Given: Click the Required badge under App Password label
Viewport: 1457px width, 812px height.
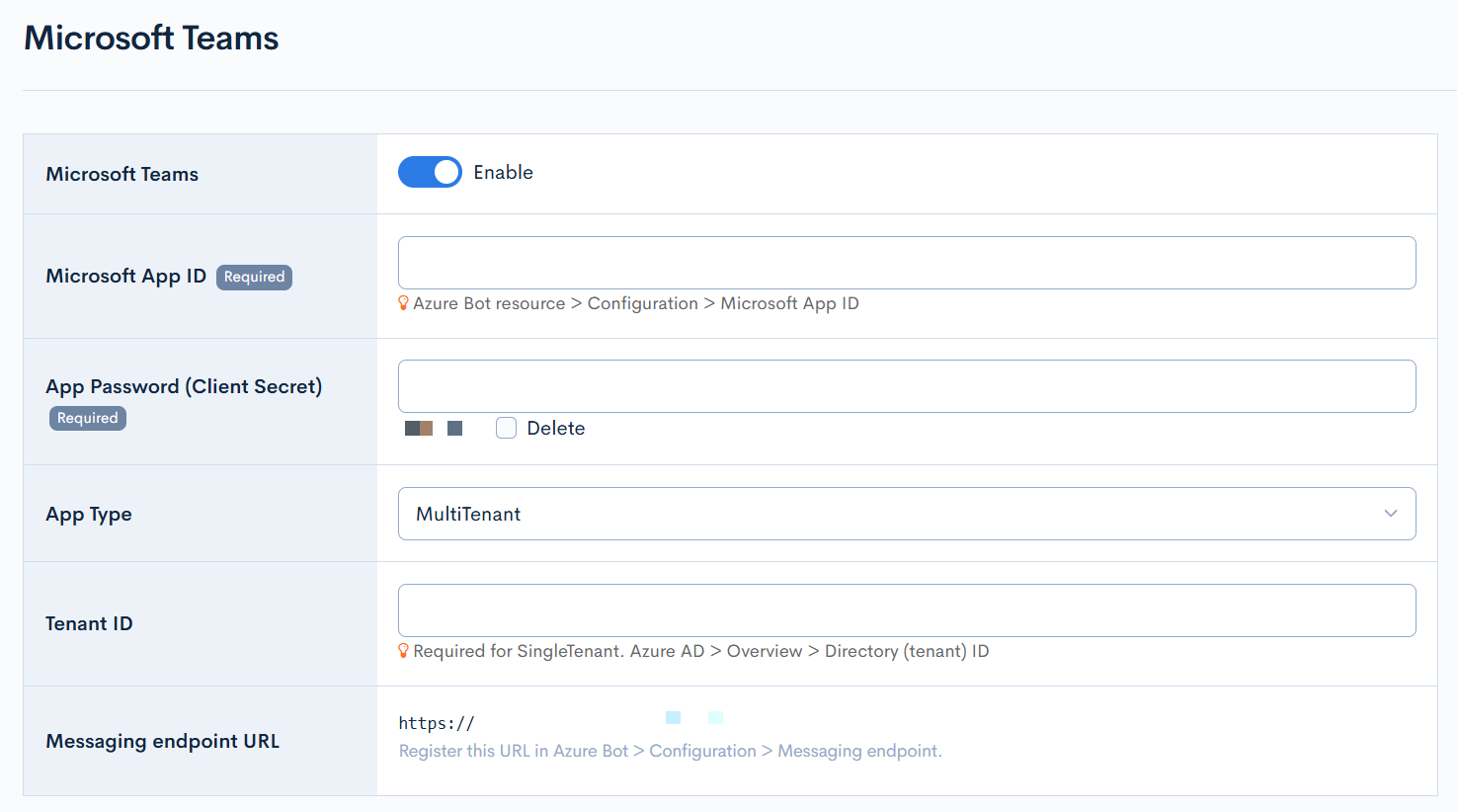Looking at the screenshot, I should coord(88,418).
